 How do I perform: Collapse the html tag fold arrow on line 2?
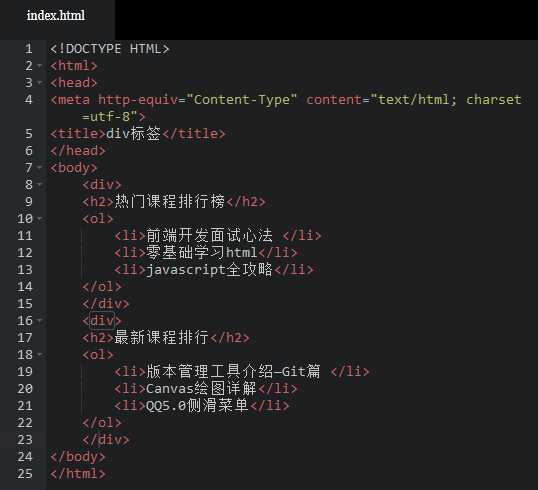(x=40, y=65)
